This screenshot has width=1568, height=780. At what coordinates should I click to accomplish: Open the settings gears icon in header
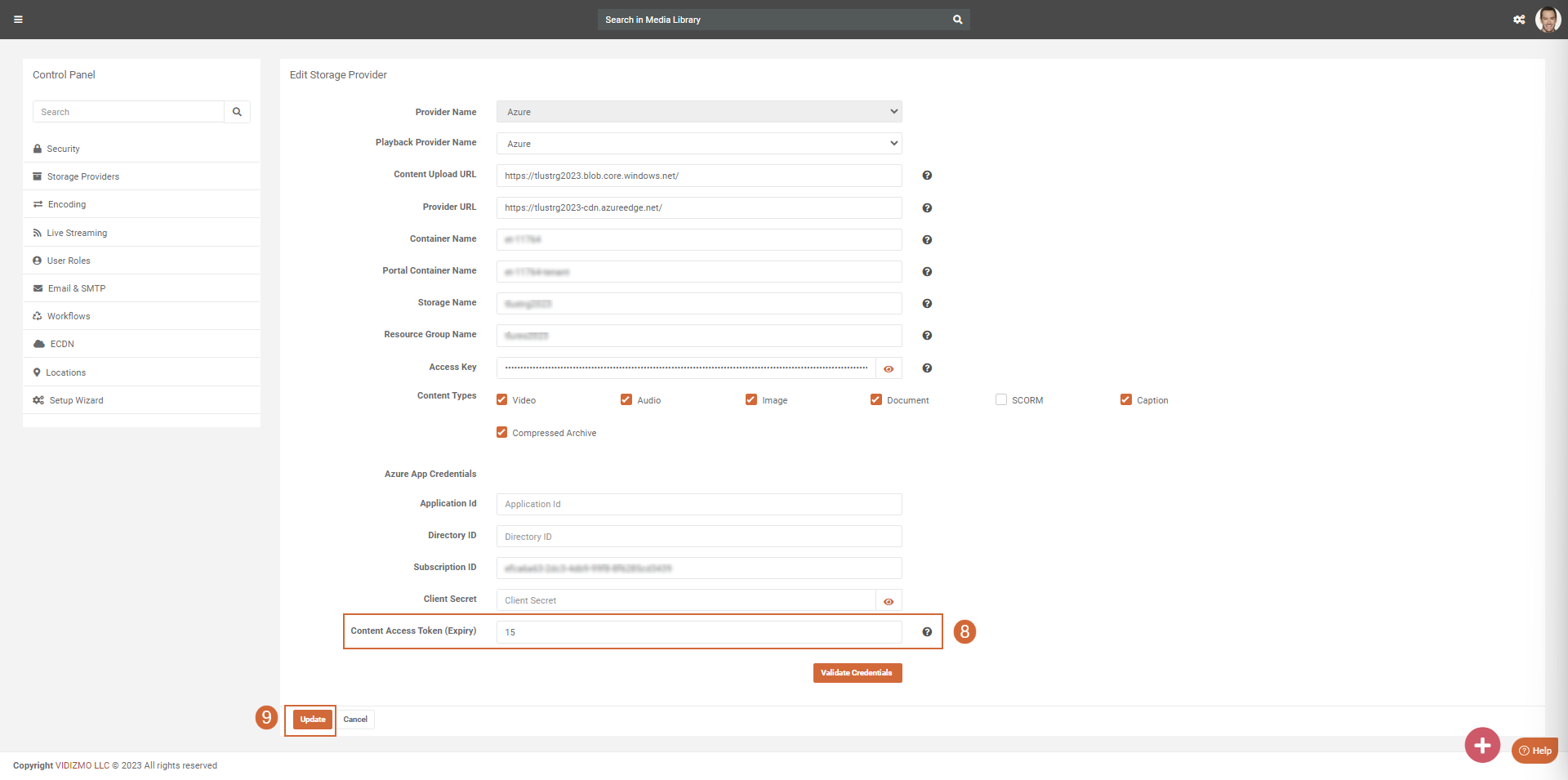(1518, 20)
